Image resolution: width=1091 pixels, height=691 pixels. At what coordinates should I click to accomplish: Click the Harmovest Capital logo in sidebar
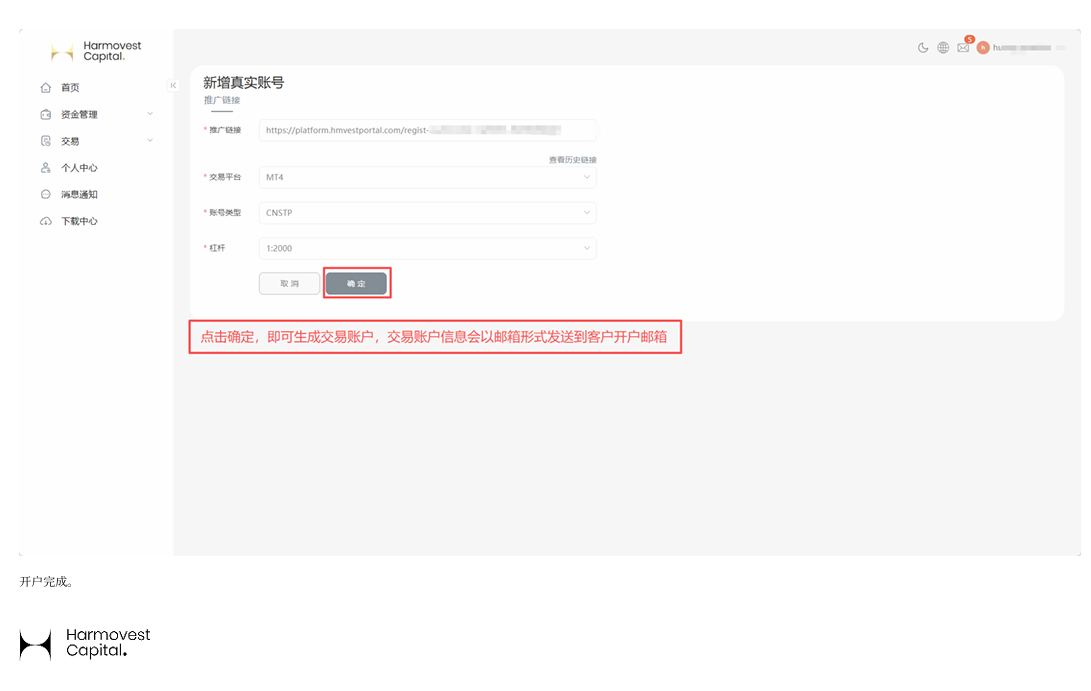97,51
